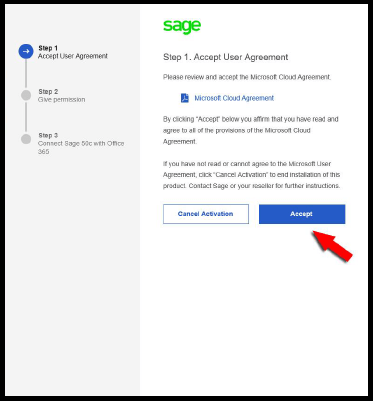Click the "Give permission" sidebar step label

[62, 100]
